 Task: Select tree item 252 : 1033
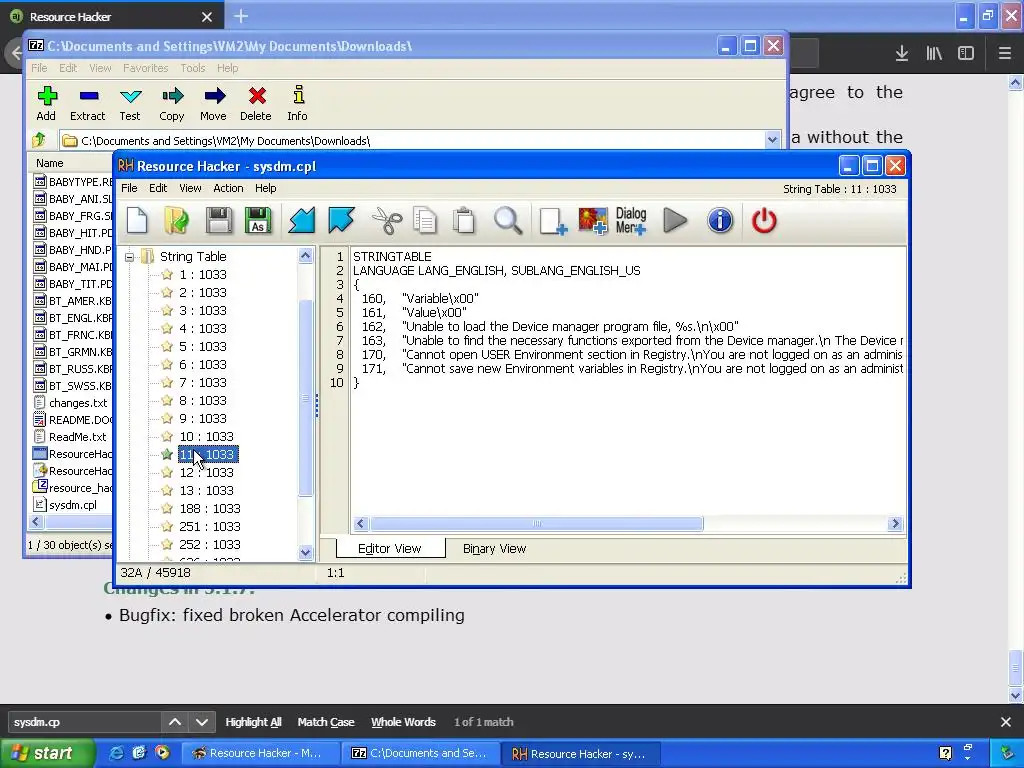210,544
